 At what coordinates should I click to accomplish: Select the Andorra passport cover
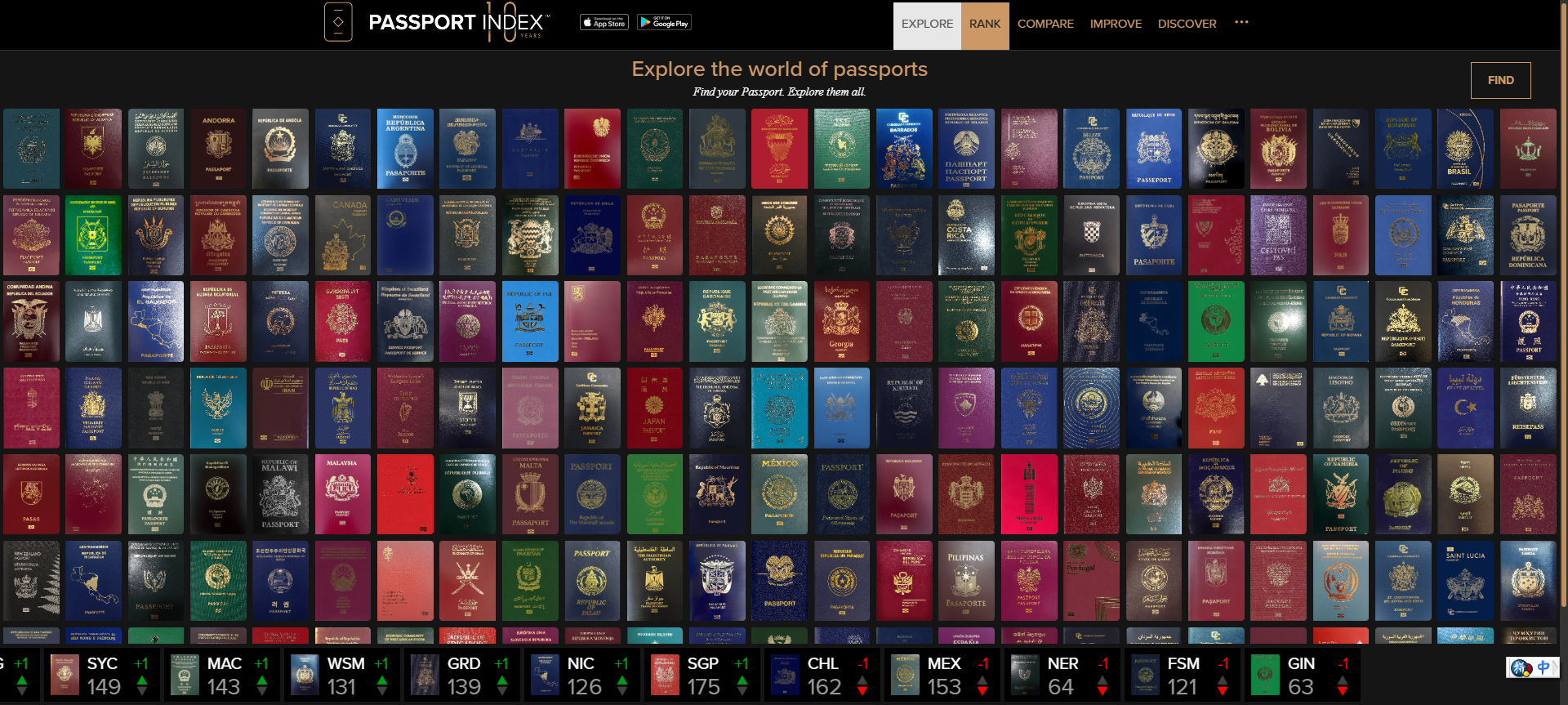[x=218, y=149]
